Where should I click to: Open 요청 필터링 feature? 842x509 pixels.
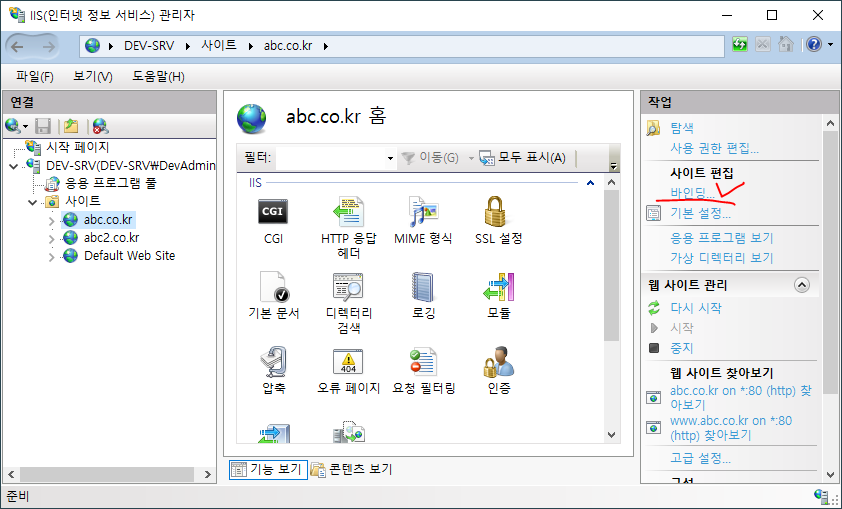(x=423, y=370)
